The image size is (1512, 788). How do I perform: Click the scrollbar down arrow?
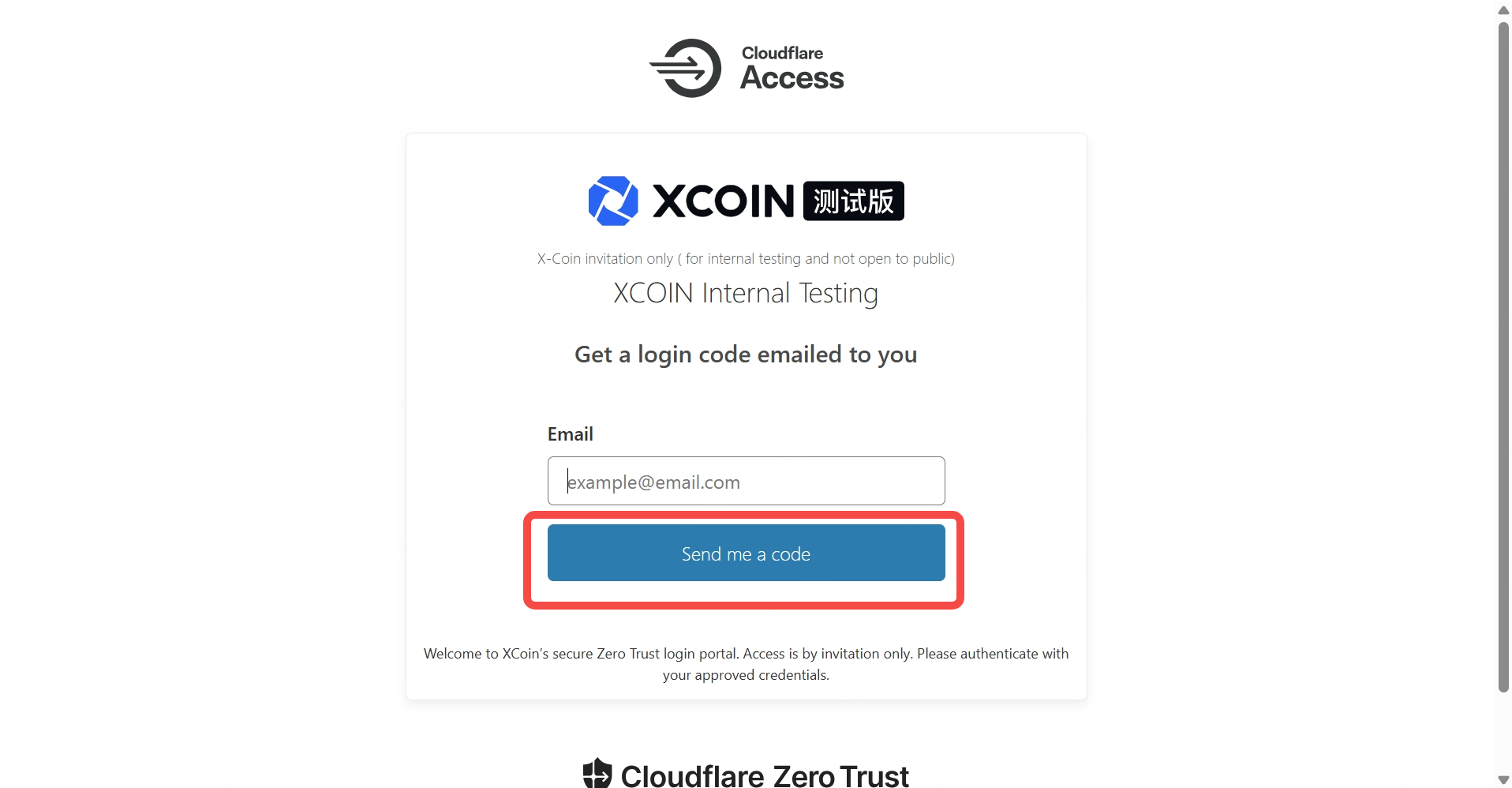coord(1503,780)
